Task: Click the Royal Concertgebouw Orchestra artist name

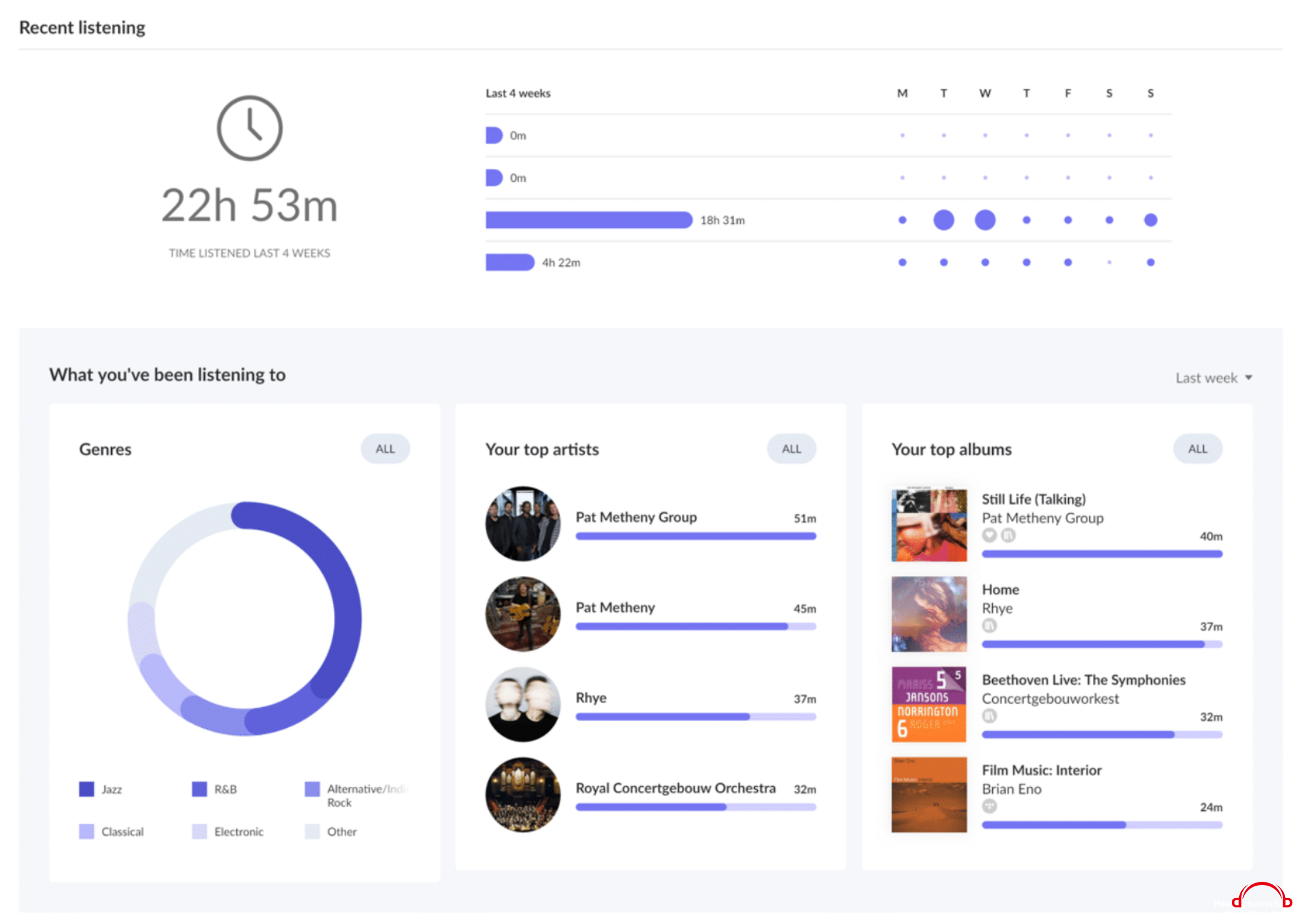Action: click(x=675, y=788)
